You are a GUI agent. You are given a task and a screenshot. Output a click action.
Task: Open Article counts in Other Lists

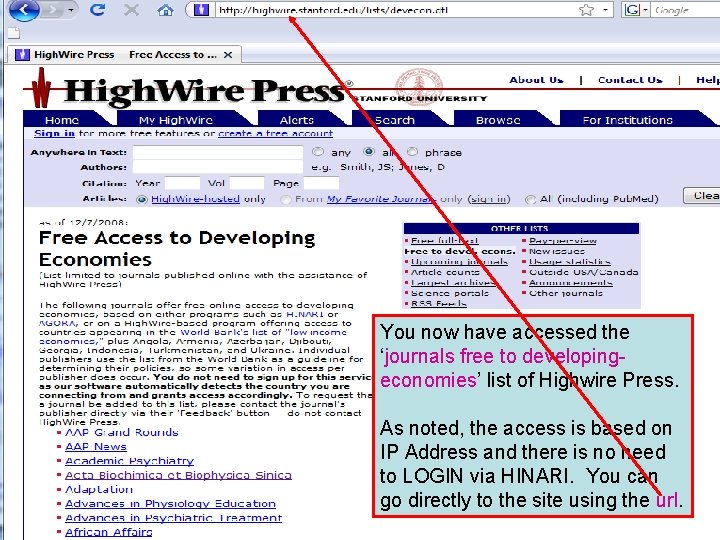444,272
